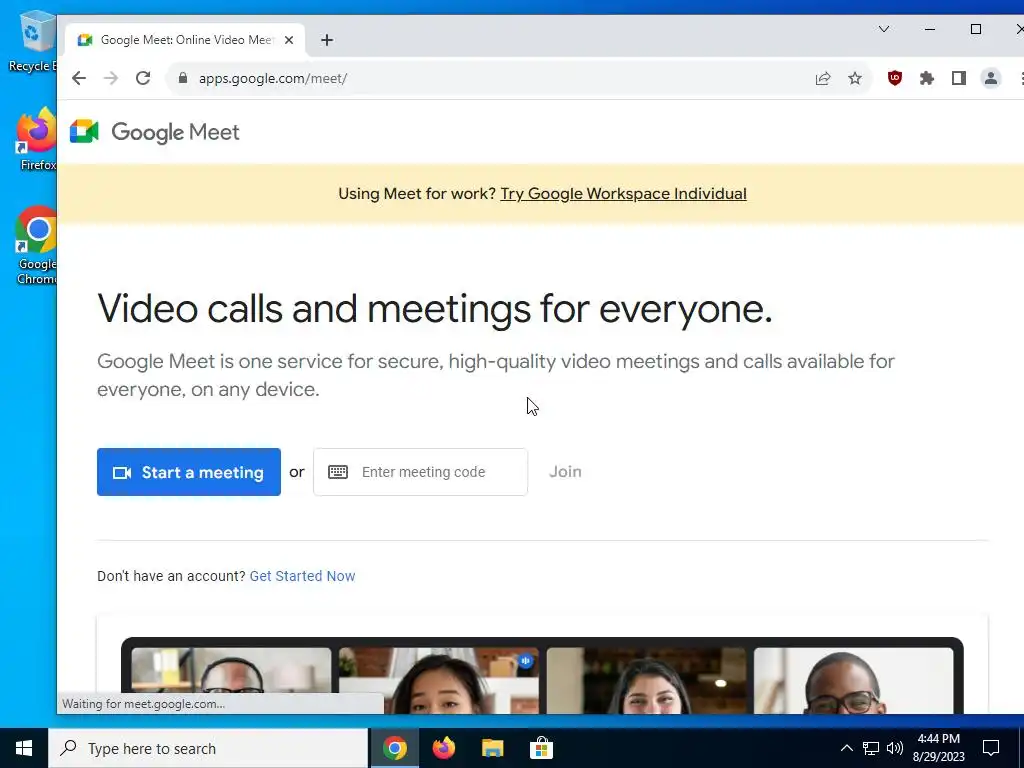Expand the tab search chevron
The height and width of the screenshot is (768, 1024).
(884, 29)
